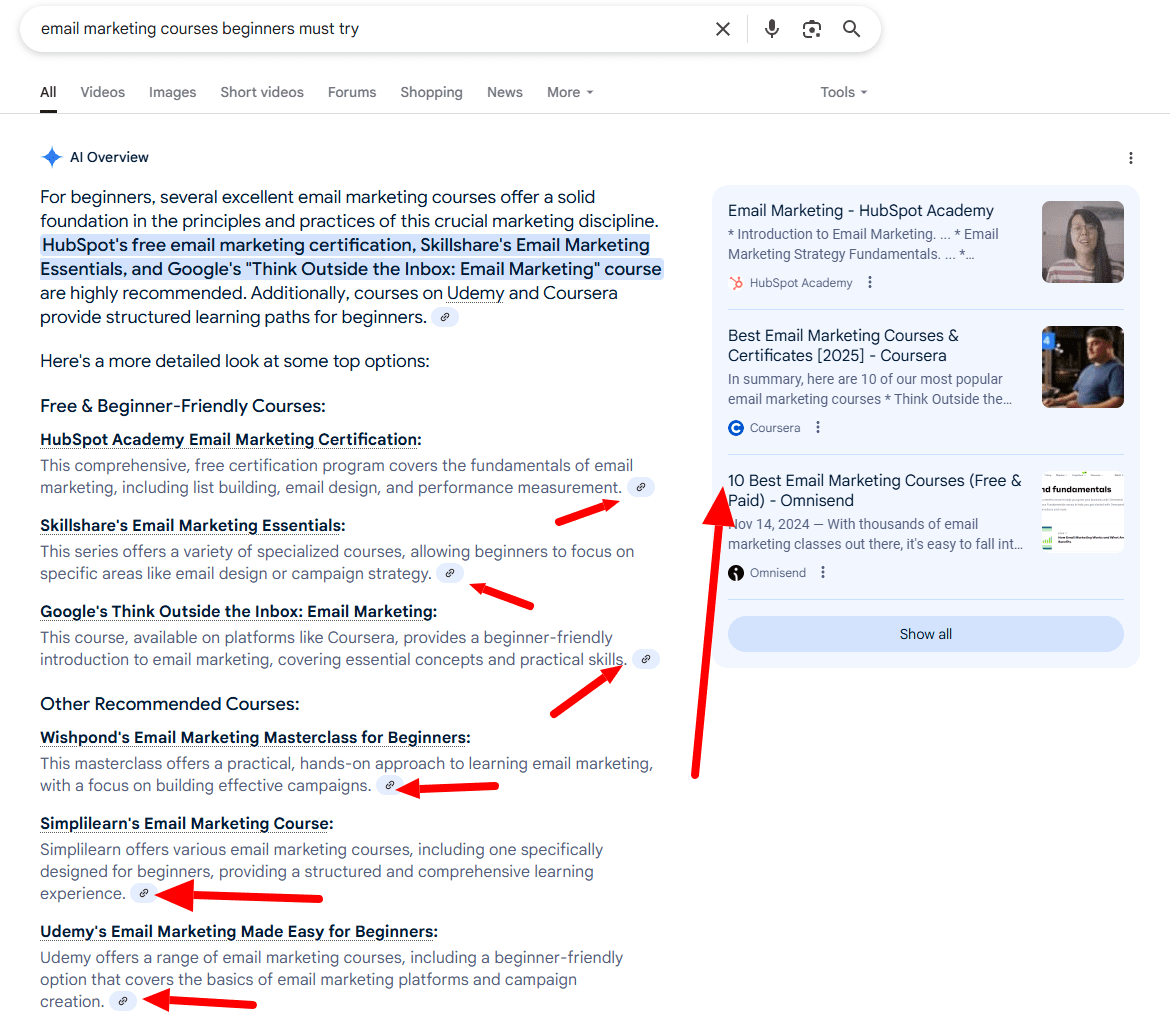
Task: Click HubSpot Academy source name text
Action: [x=801, y=283]
